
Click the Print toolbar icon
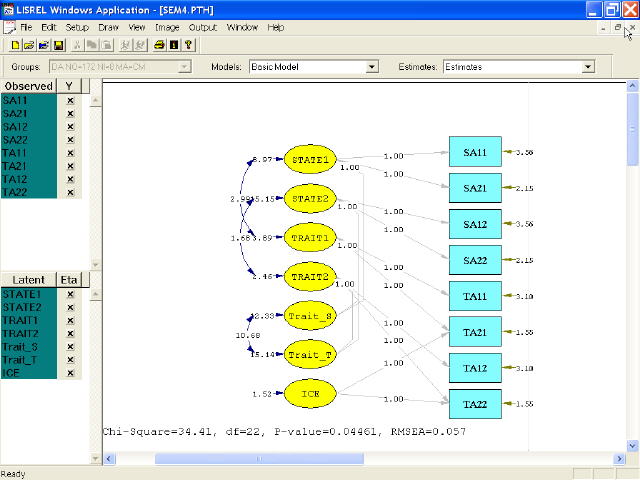click(159, 45)
